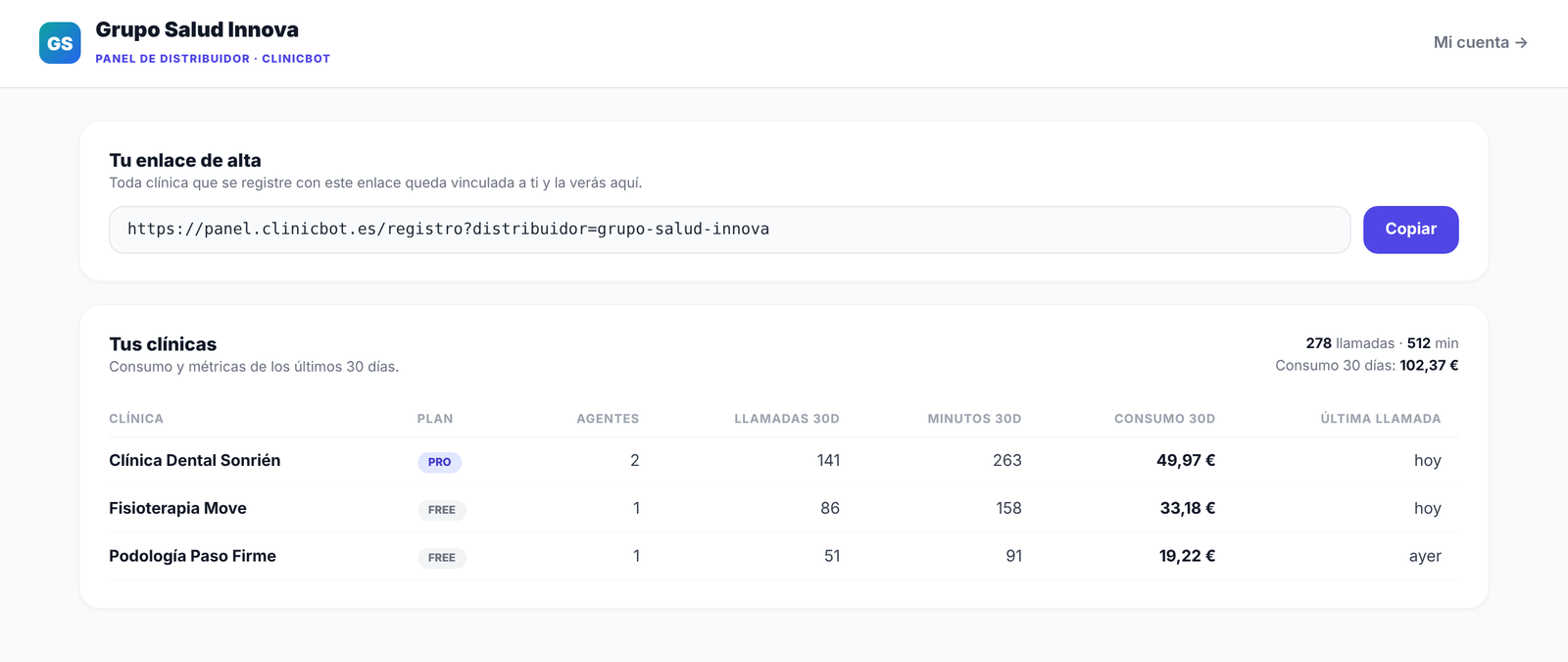Click the Toda clínica que se registre description
The height and width of the screenshot is (662, 1568).
point(375,183)
